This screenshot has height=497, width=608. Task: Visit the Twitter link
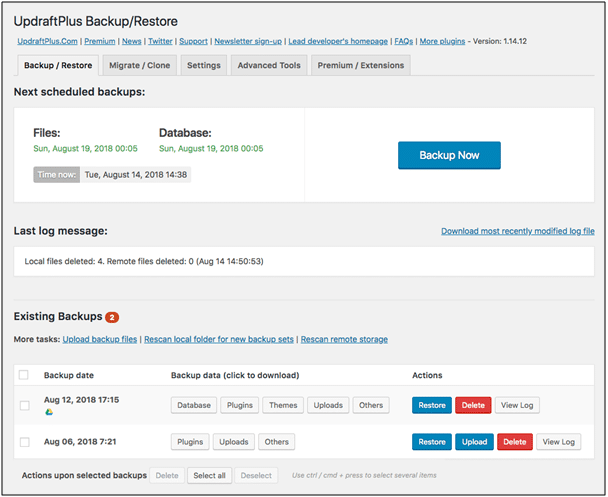coord(160,41)
